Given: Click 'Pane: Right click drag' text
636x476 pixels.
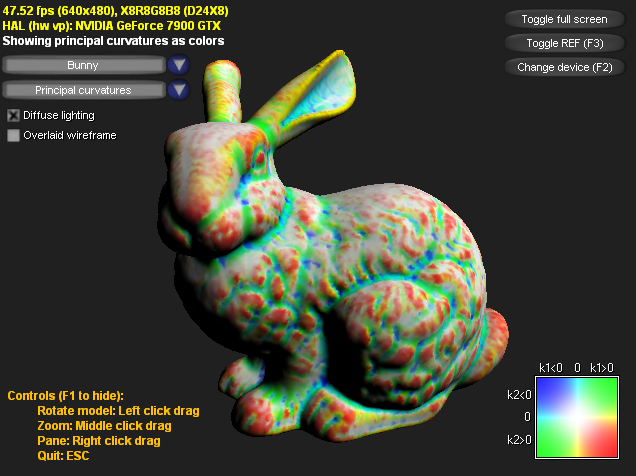Looking at the screenshot, I should (x=99, y=441).
